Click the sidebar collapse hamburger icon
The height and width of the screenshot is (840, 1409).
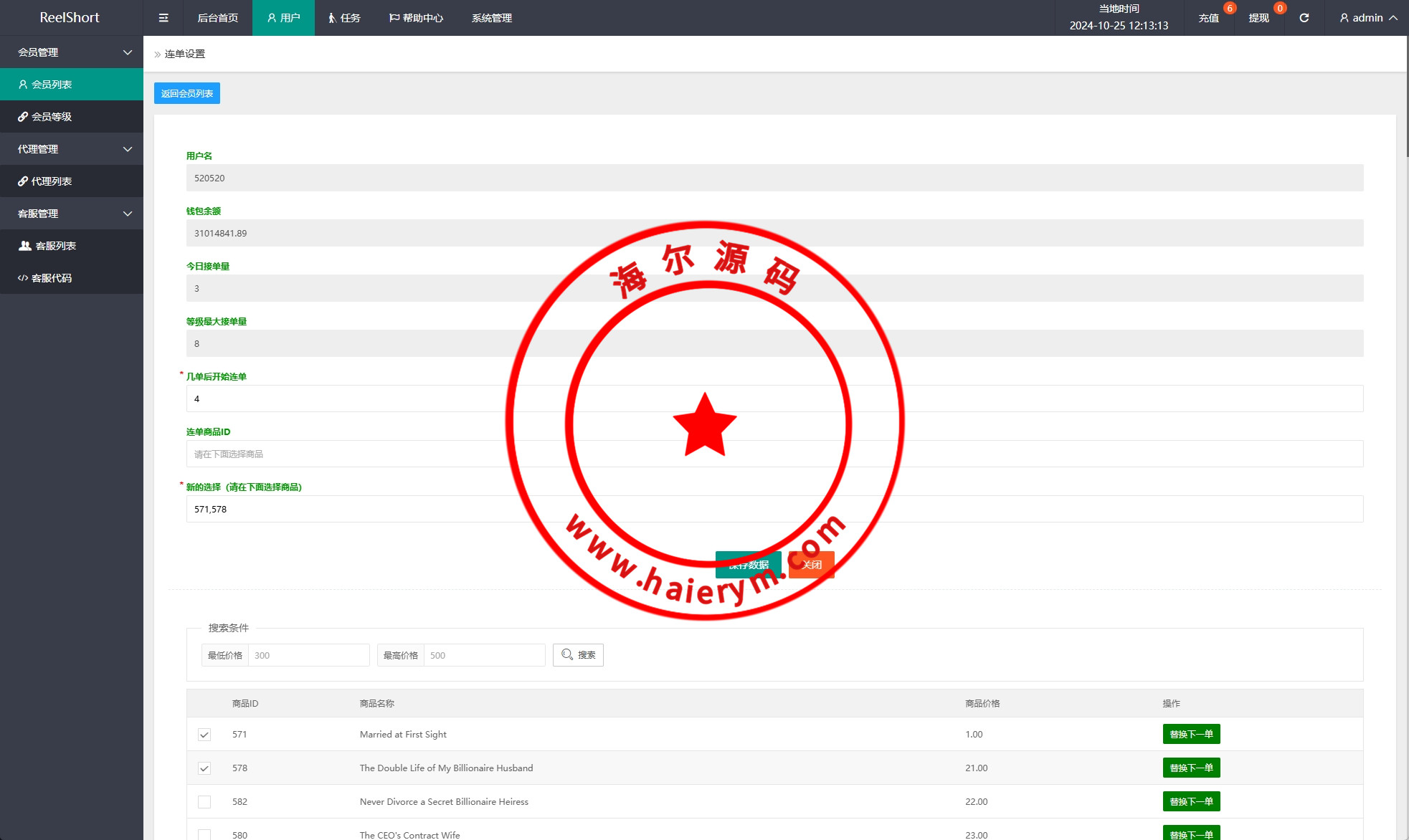click(163, 18)
